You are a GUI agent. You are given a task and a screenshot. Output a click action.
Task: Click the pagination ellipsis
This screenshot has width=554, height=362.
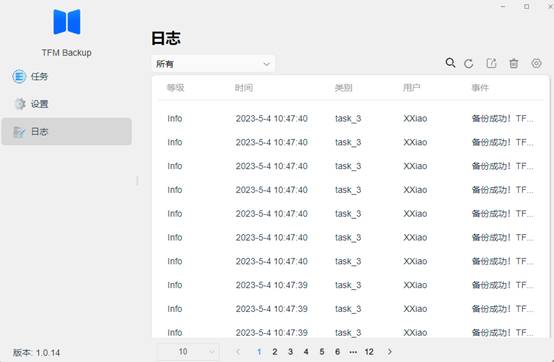coord(353,352)
